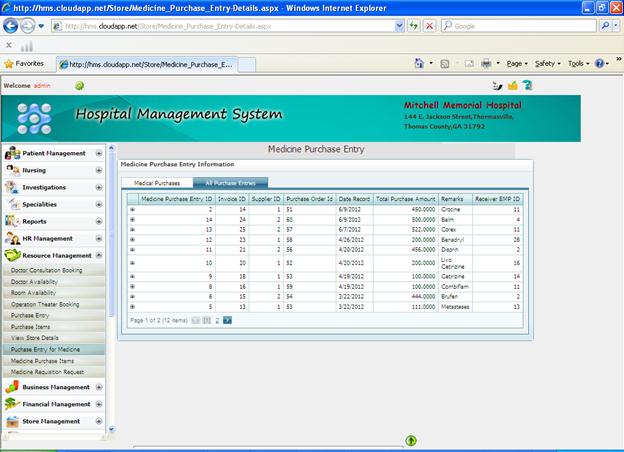
Task: Go to page 2 of the grid
Action: pyautogui.click(x=216, y=320)
